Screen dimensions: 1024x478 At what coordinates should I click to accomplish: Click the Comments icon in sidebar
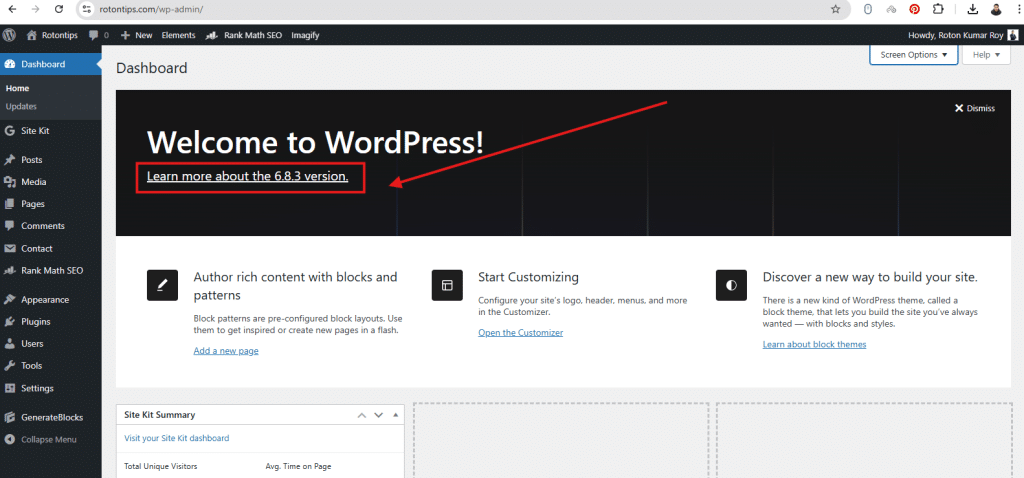coord(10,226)
